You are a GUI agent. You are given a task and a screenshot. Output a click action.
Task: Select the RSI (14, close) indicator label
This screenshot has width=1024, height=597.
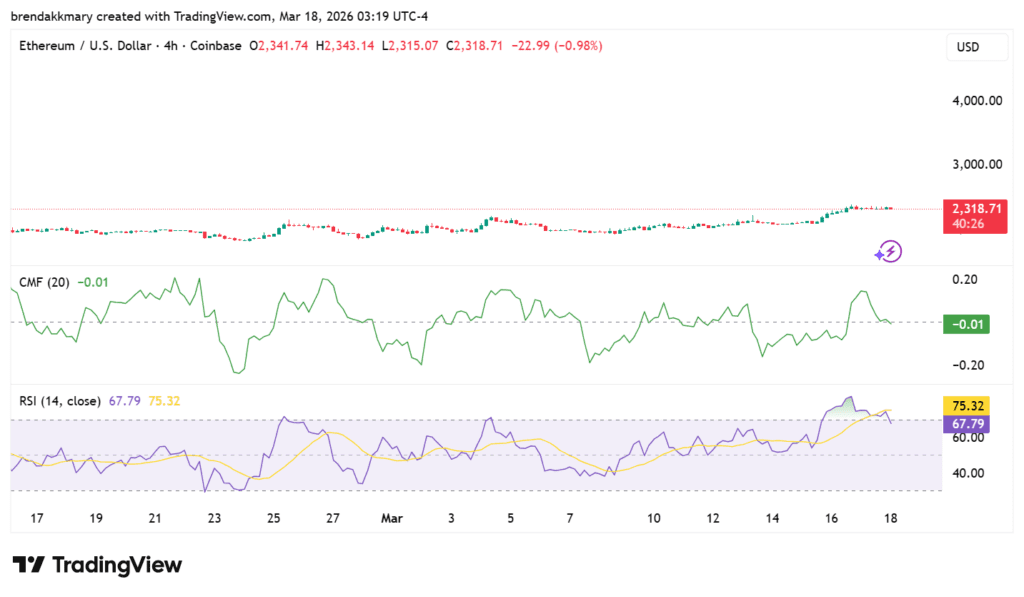pyautogui.click(x=60, y=401)
